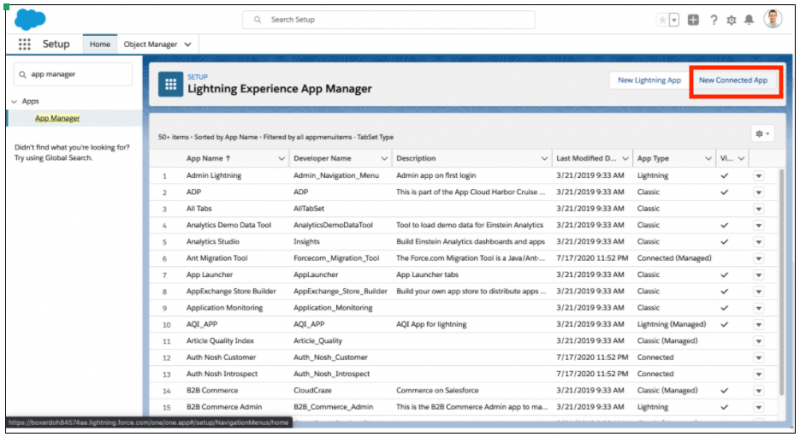800x437 pixels.
Task: Open the App Name column menu chevron
Action: pos(281,159)
